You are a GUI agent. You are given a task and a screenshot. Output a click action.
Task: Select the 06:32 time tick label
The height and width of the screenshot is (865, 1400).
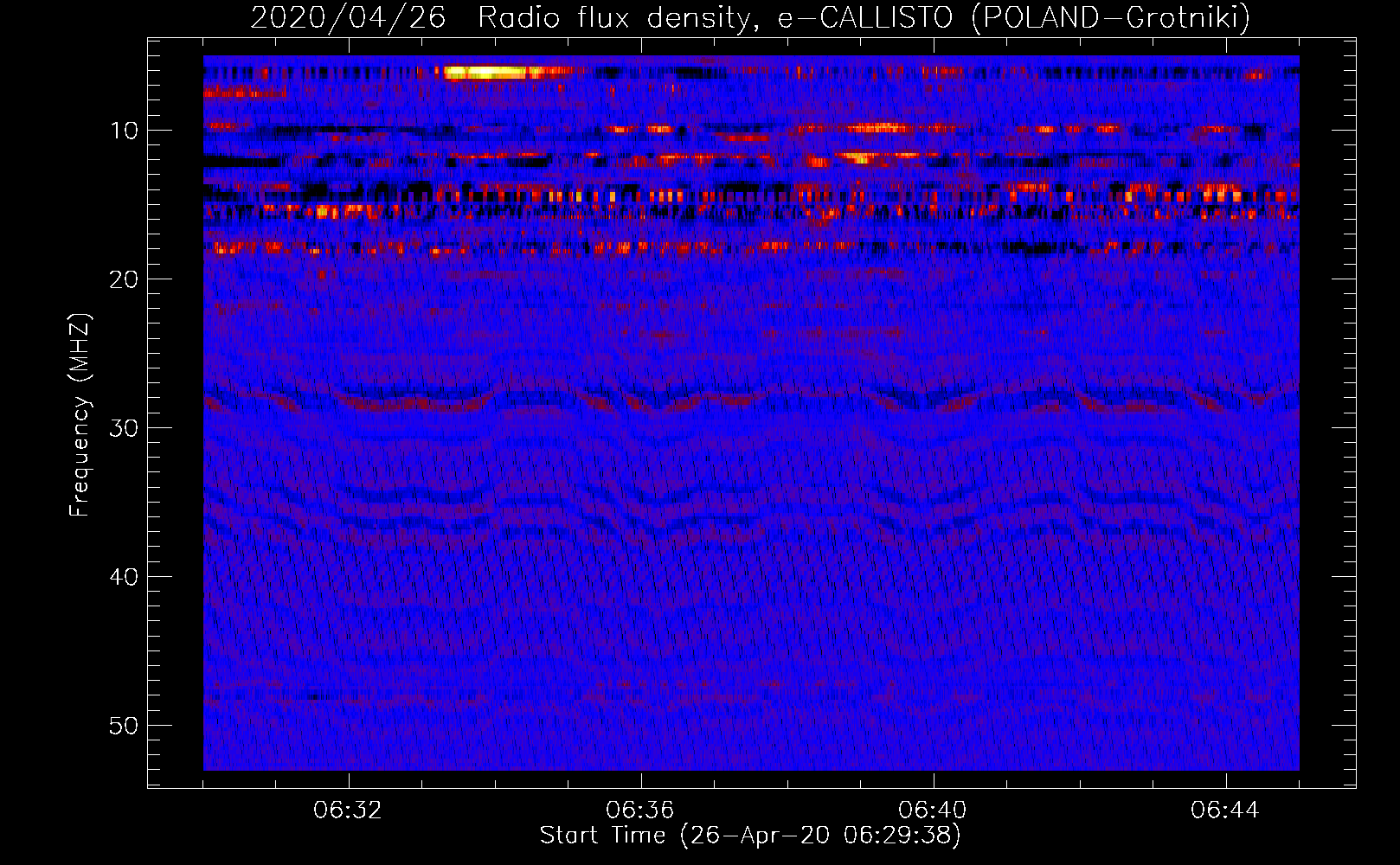click(348, 811)
